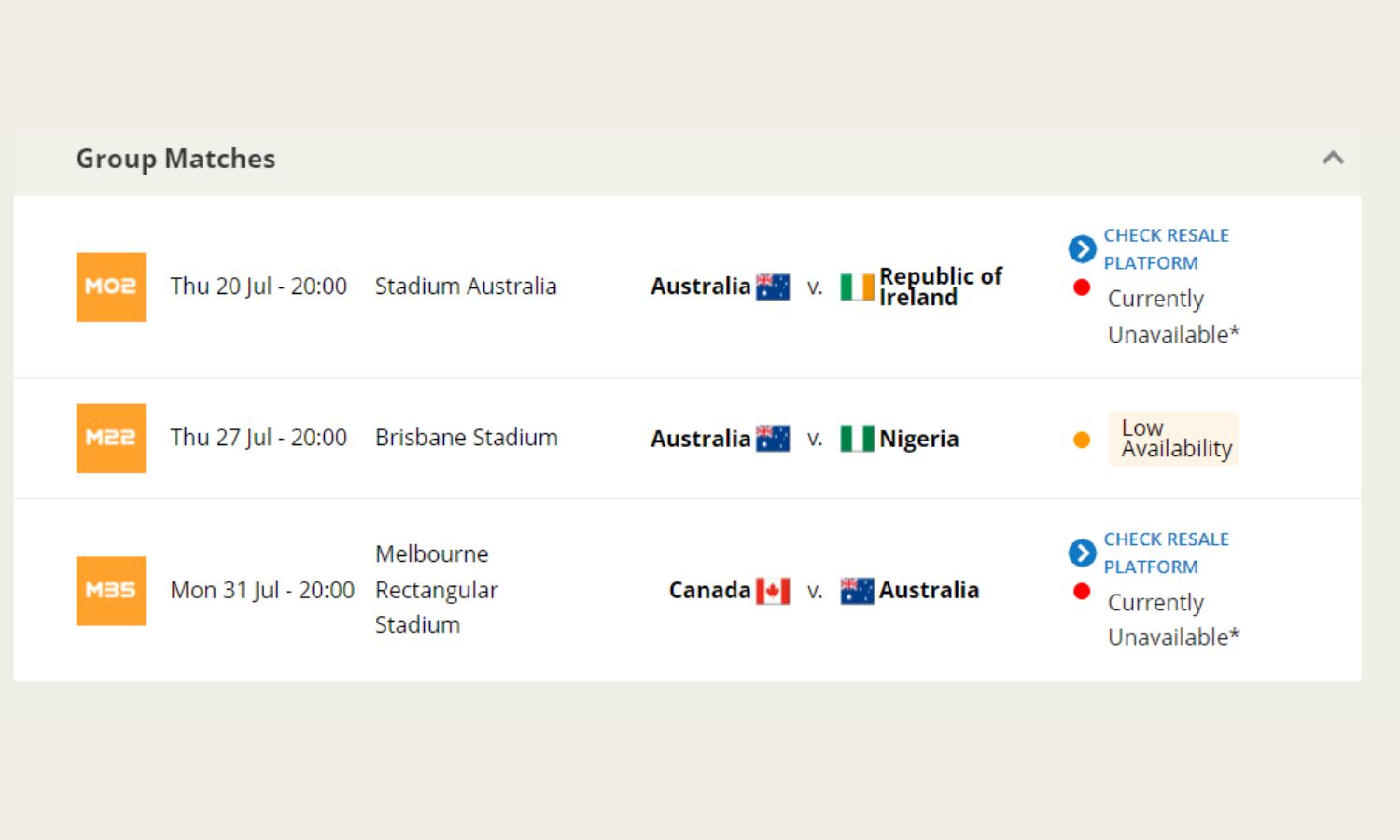
Task: Open the Check Resale Platform link for match M35
Action: [x=1166, y=553]
